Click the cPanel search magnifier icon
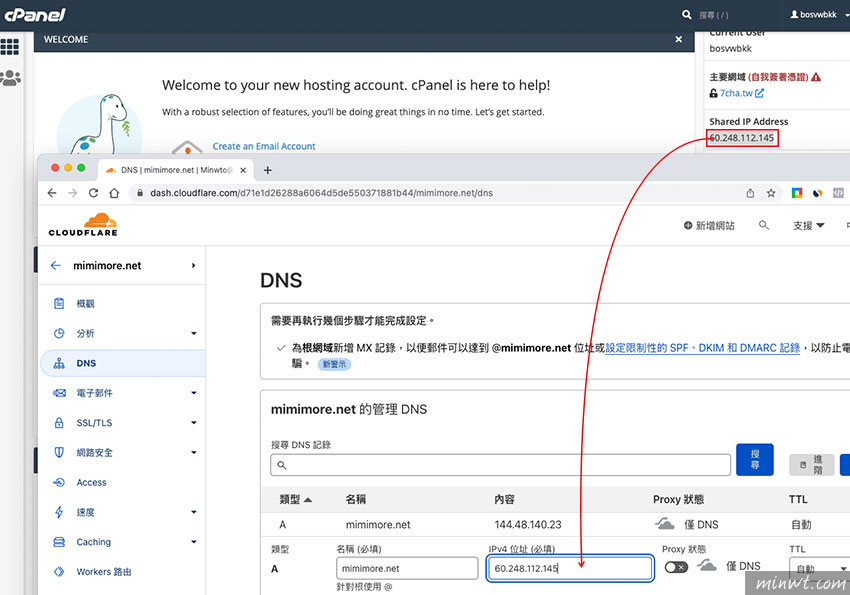 (x=686, y=15)
